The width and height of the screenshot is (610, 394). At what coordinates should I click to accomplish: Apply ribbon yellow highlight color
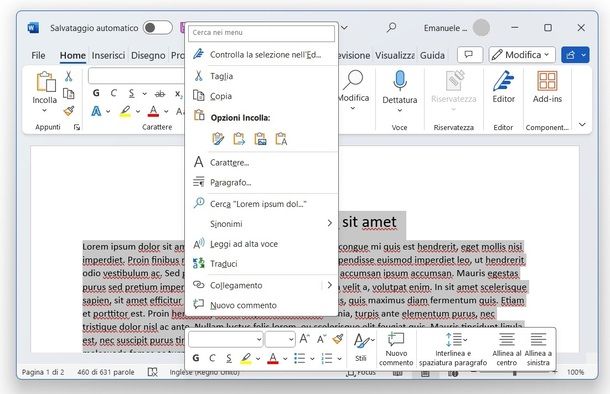[125, 112]
